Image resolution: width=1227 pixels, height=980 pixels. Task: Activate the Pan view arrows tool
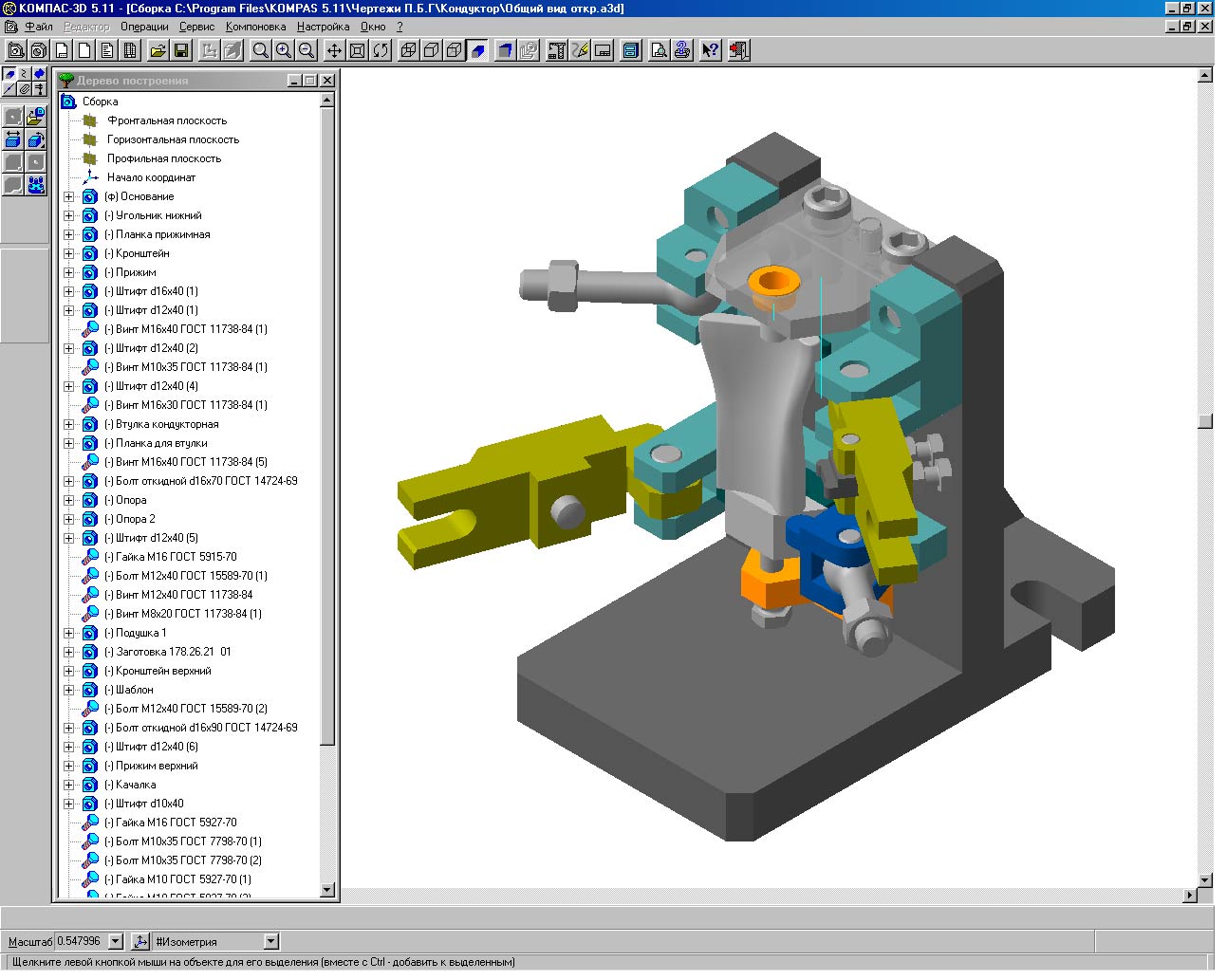click(x=334, y=50)
